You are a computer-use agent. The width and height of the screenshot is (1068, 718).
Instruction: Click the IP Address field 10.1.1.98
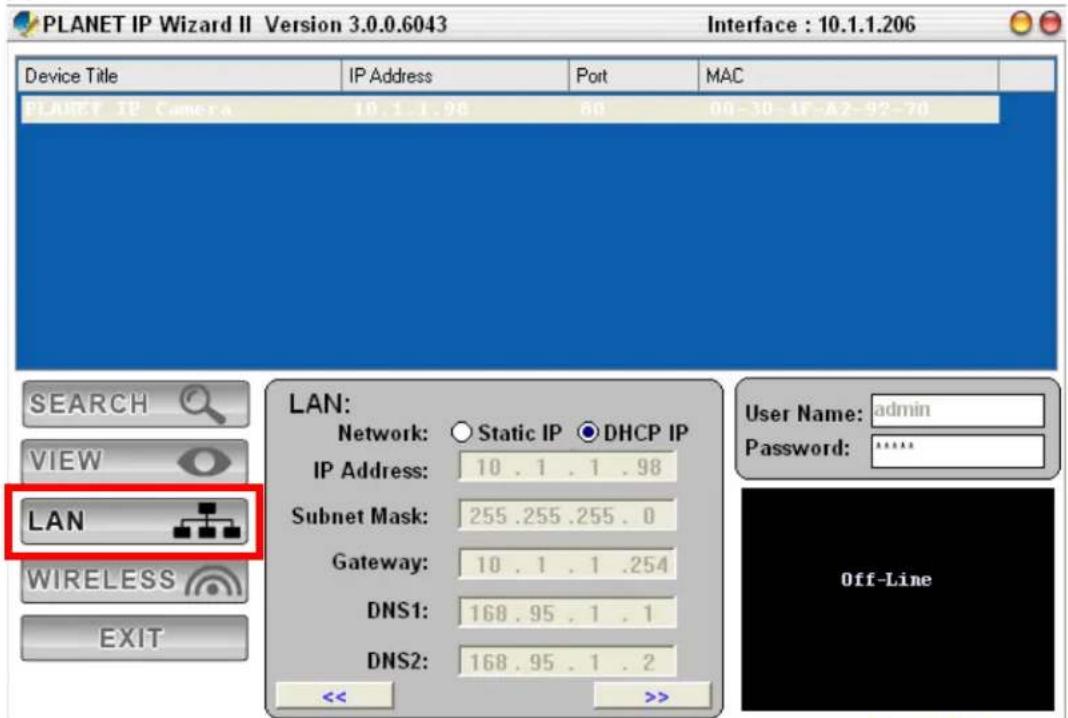click(567, 467)
